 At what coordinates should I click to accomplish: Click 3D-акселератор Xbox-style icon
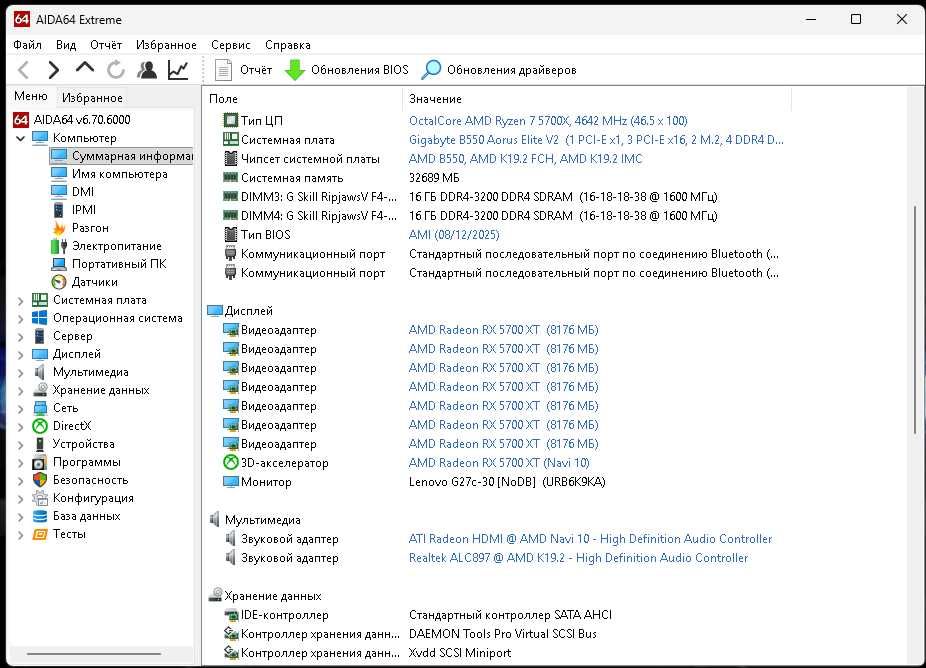pos(230,462)
